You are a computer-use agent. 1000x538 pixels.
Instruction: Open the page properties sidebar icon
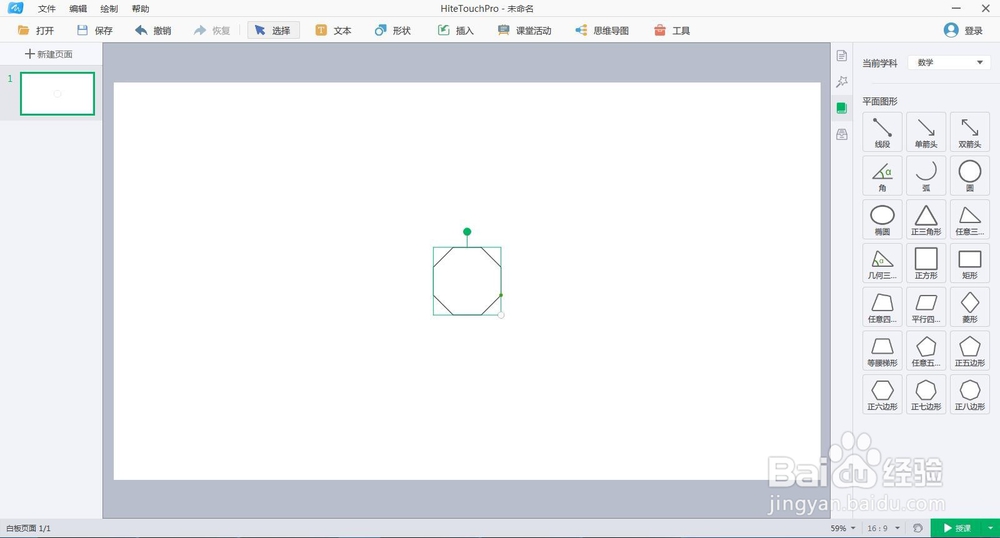(842, 55)
